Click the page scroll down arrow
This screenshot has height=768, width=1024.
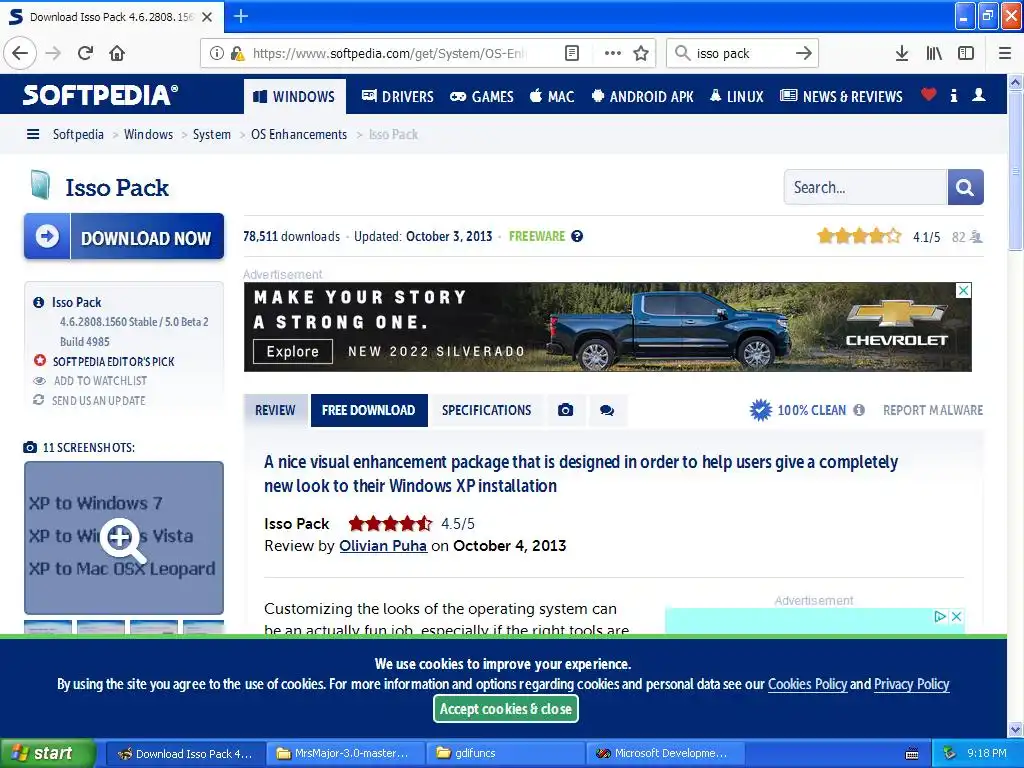point(1015,729)
